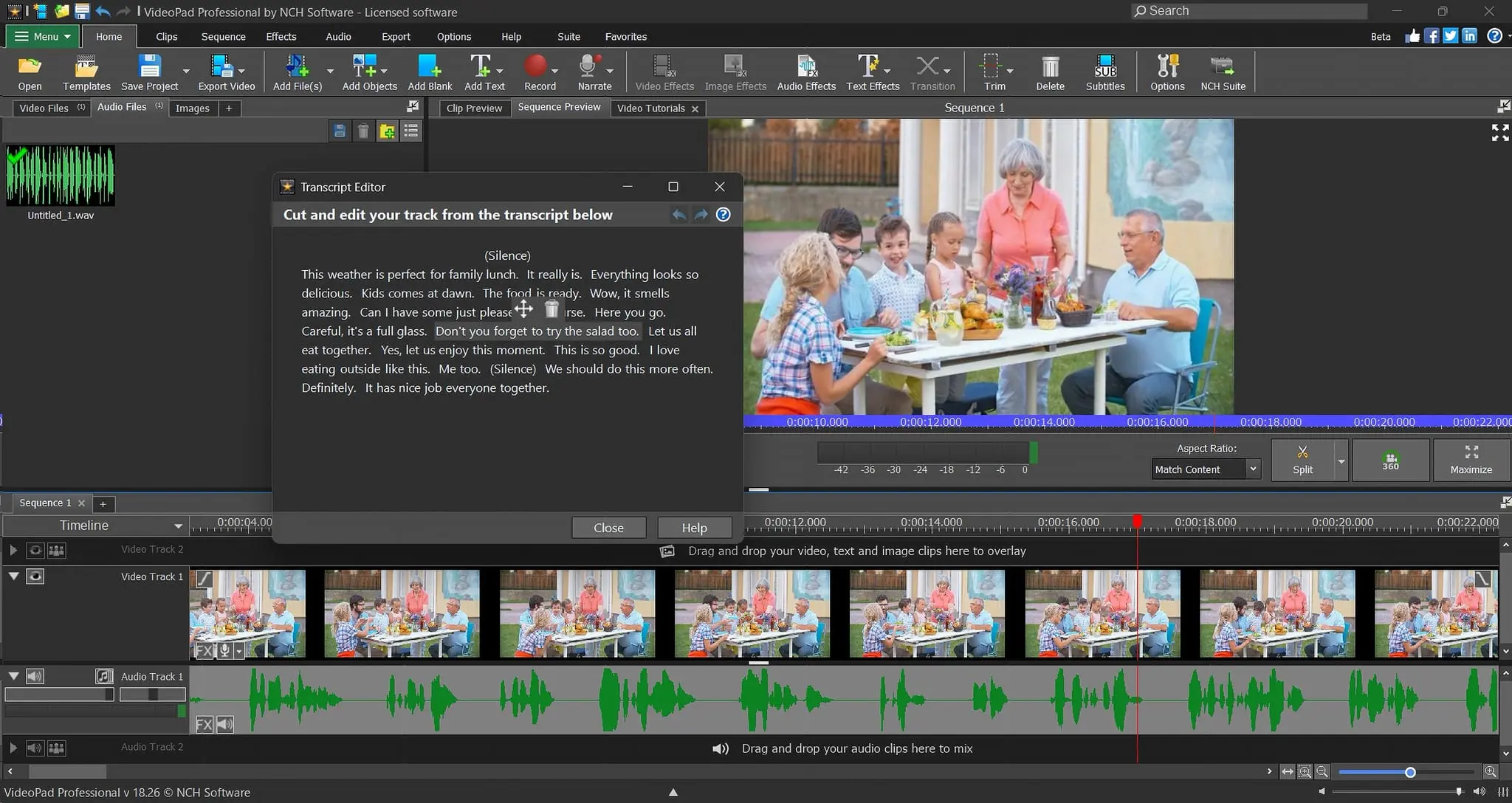Click the new folder icon in the media bin
The width and height of the screenshot is (1512, 803).
(387, 131)
